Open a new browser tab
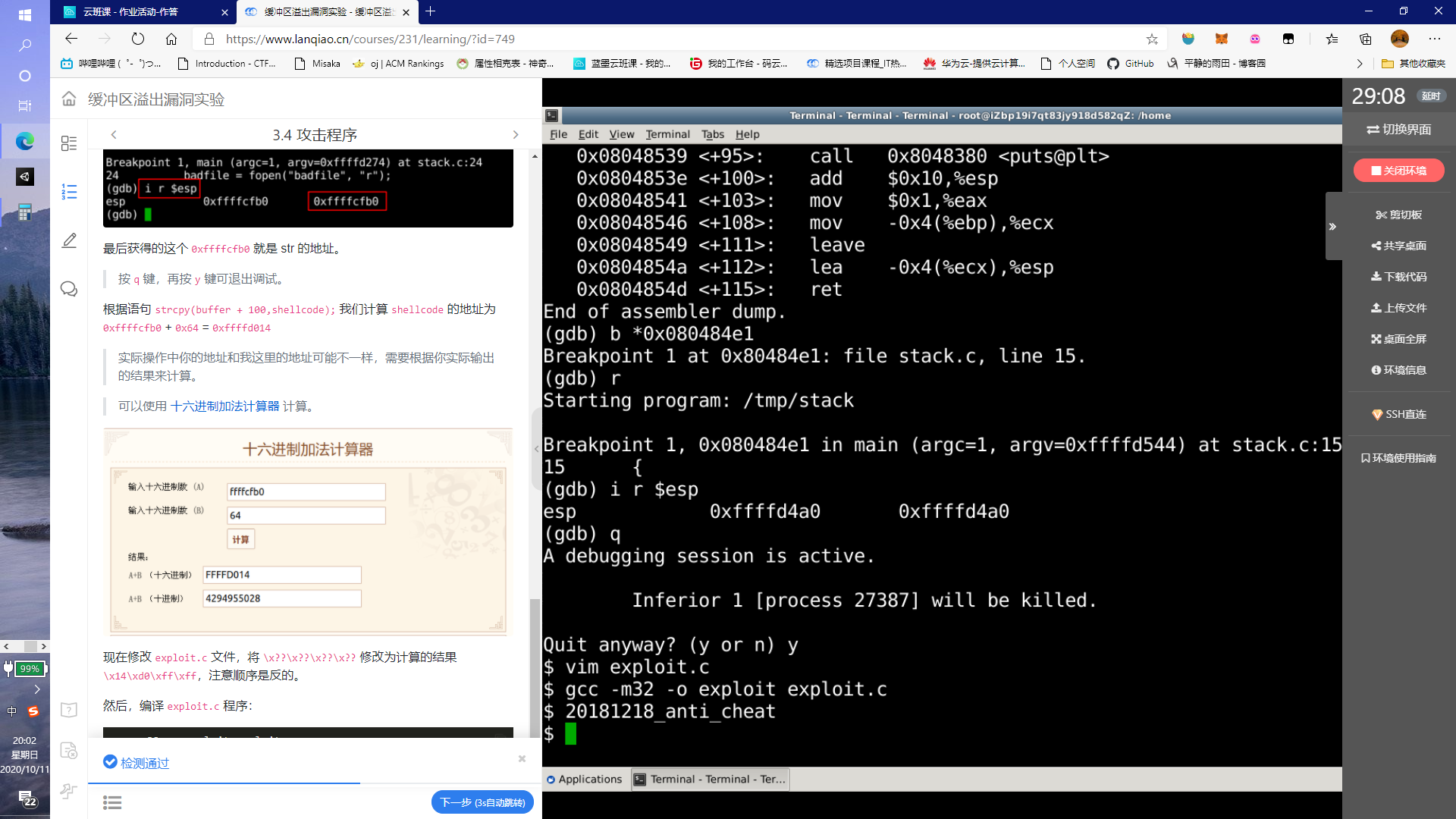Viewport: 1456px width, 819px height. tap(431, 11)
